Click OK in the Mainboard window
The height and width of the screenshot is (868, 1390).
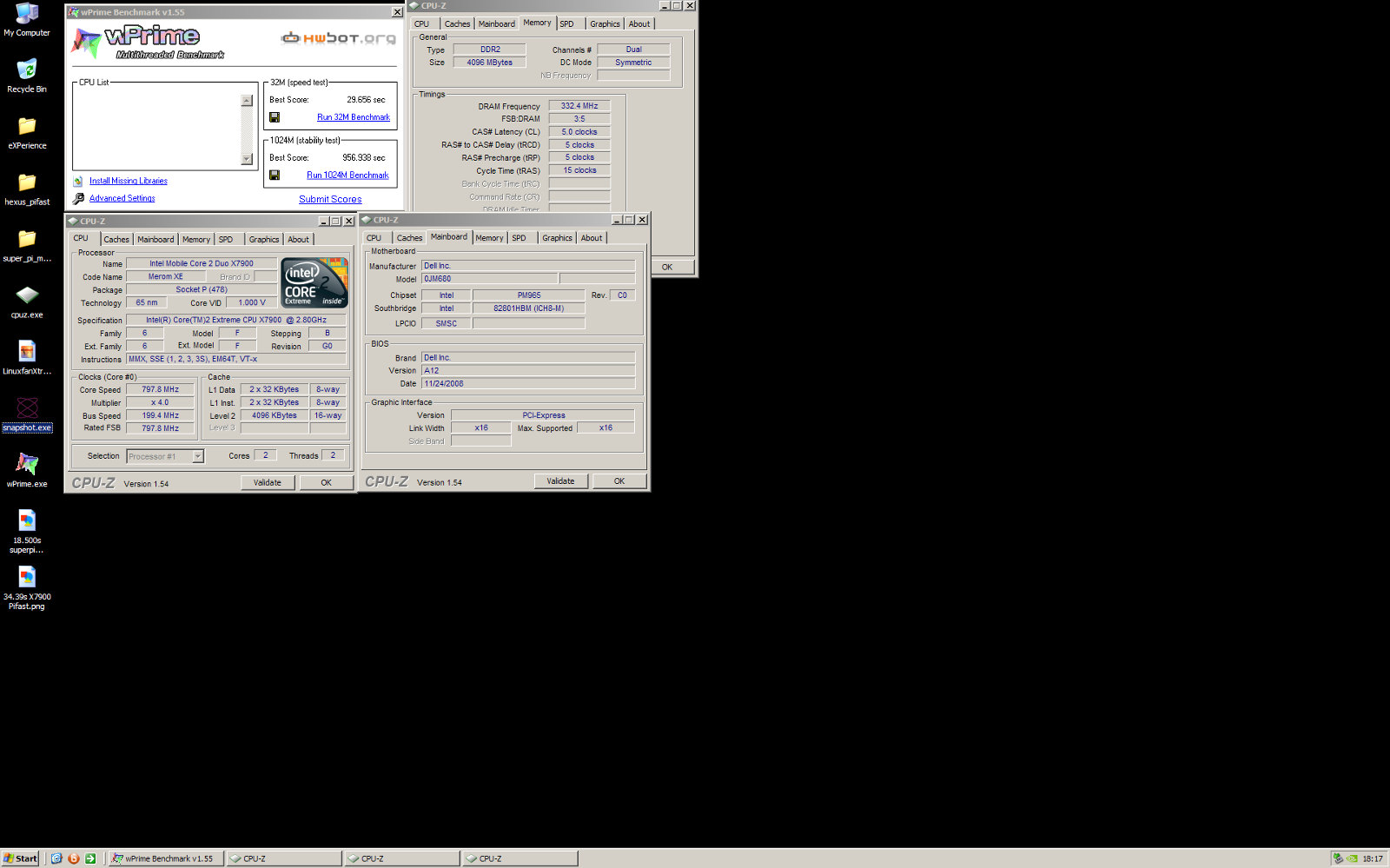coord(619,481)
